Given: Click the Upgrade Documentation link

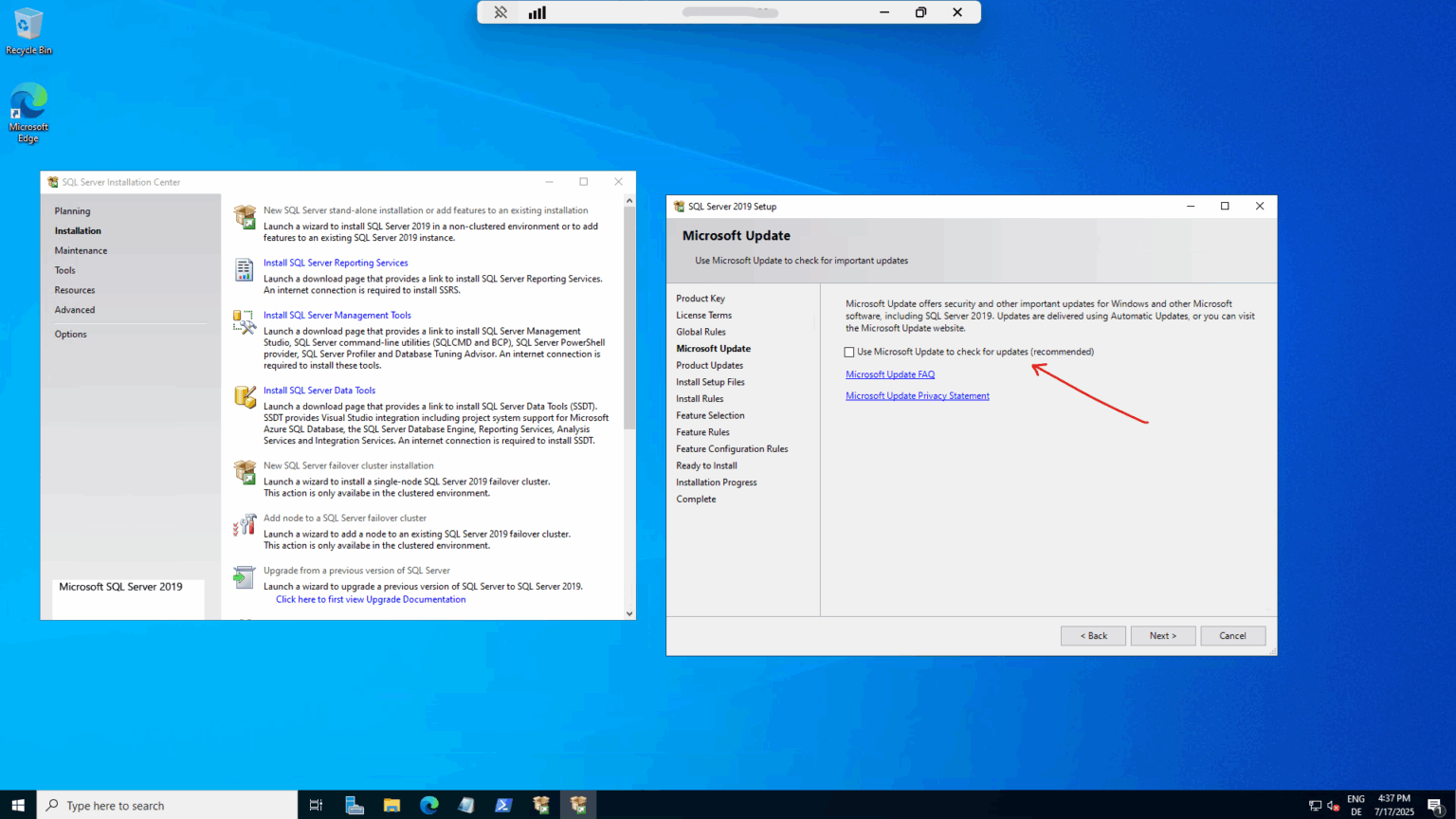Looking at the screenshot, I should (370, 599).
